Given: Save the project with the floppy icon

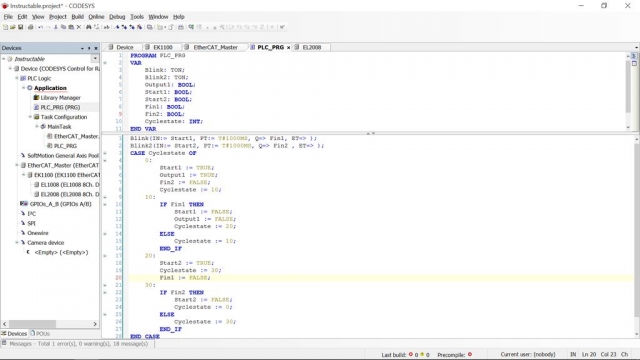Looking at the screenshot, I should [x=20, y=27].
